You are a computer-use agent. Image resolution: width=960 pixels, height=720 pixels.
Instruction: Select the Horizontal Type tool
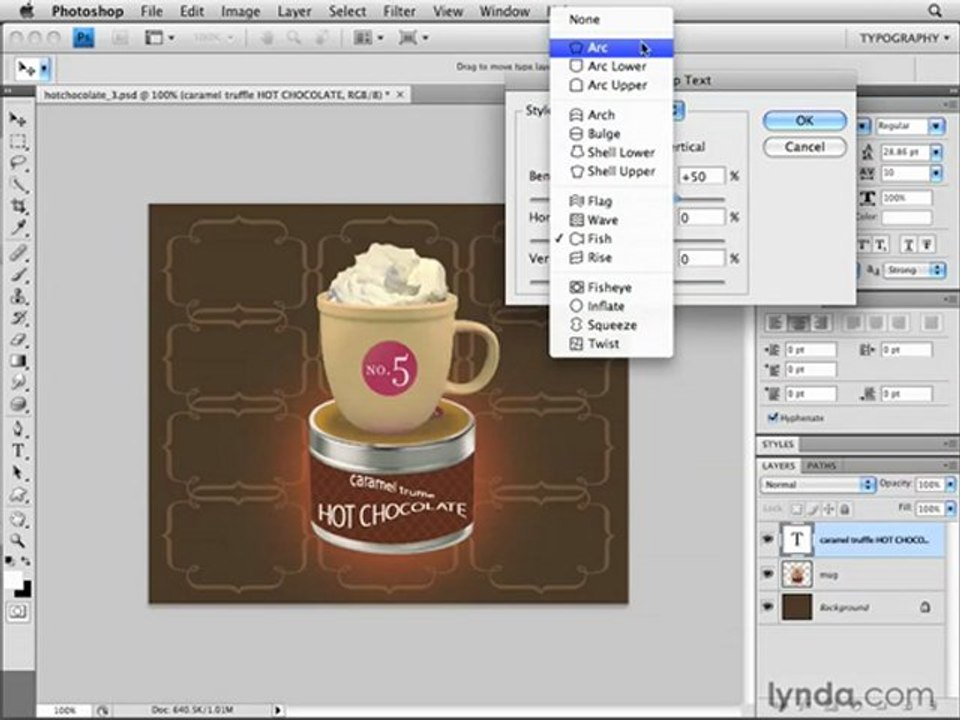[x=18, y=451]
